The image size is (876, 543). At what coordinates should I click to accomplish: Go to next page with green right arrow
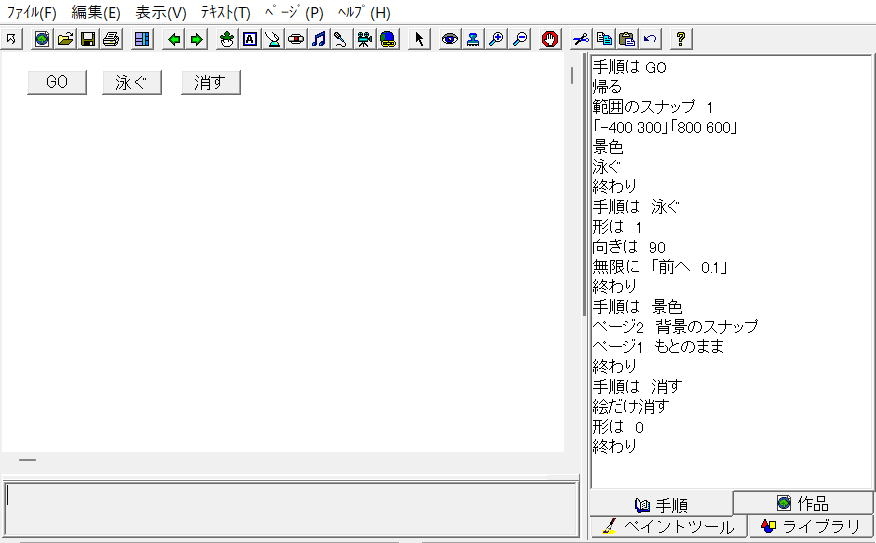click(x=197, y=39)
